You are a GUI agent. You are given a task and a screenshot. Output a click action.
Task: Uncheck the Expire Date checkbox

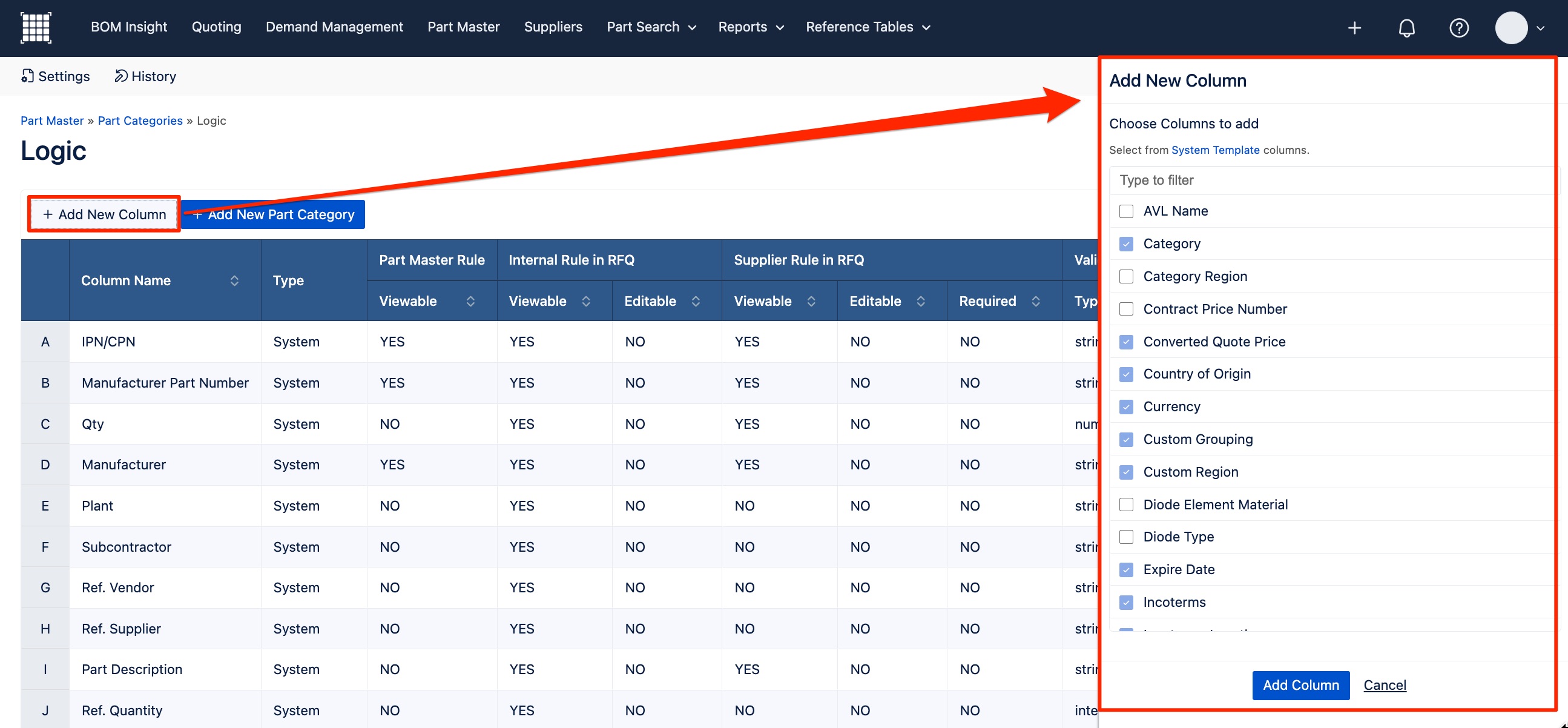tap(1126, 570)
